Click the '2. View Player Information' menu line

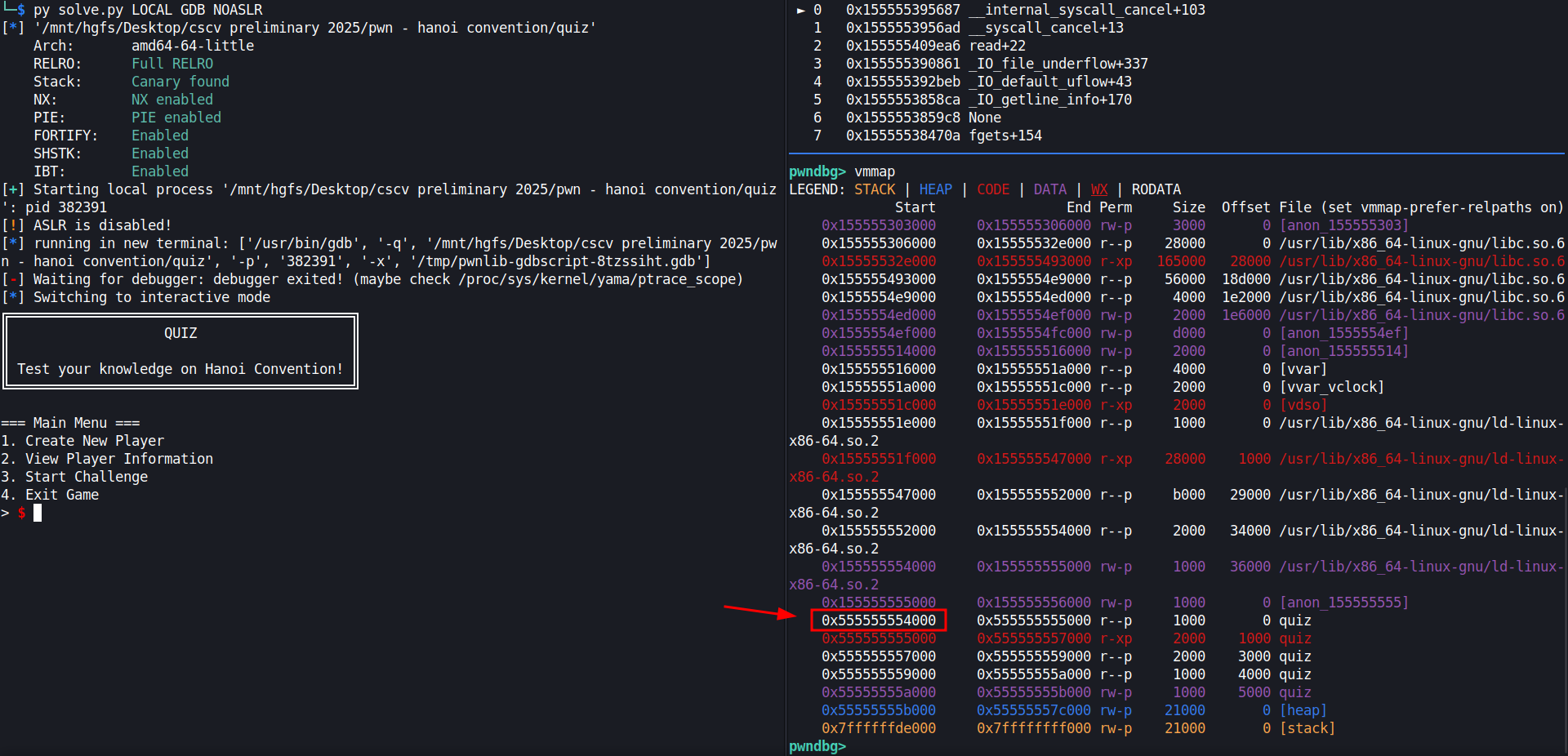click(x=107, y=459)
